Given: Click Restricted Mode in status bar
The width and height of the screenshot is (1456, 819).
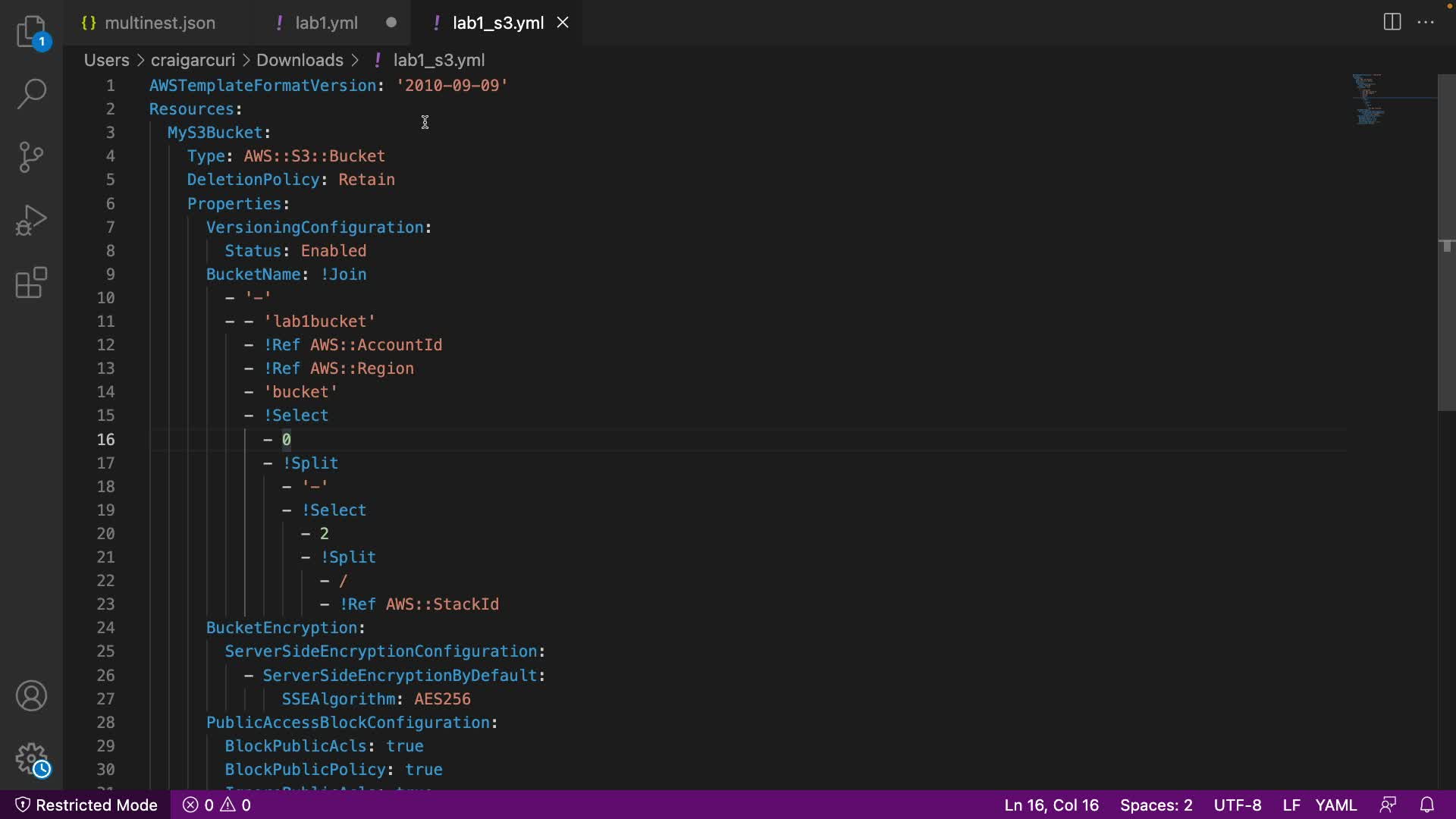Looking at the screenshot, I should pyautogui.click(x=86, y=805).
